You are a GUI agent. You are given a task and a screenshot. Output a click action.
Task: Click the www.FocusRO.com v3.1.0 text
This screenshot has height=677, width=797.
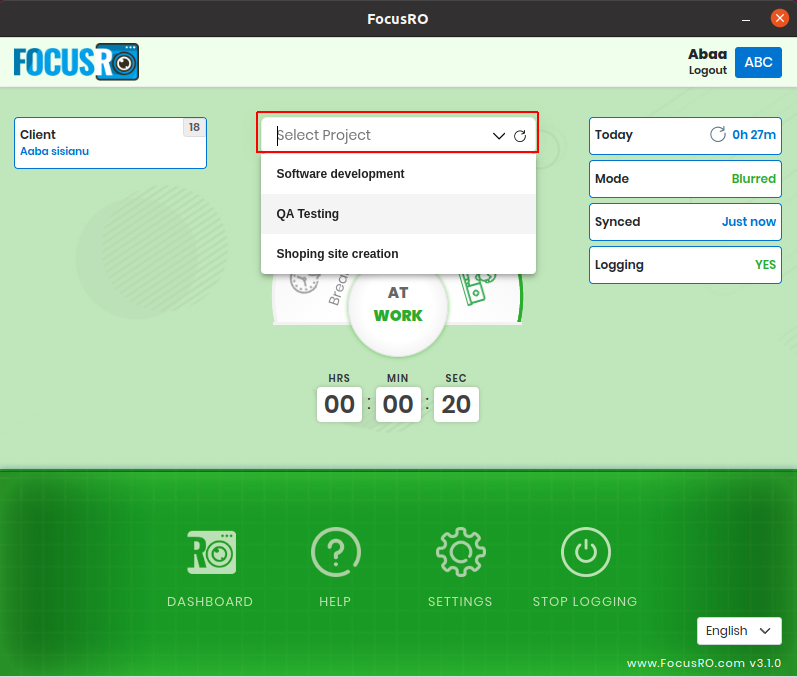(704, 663)
